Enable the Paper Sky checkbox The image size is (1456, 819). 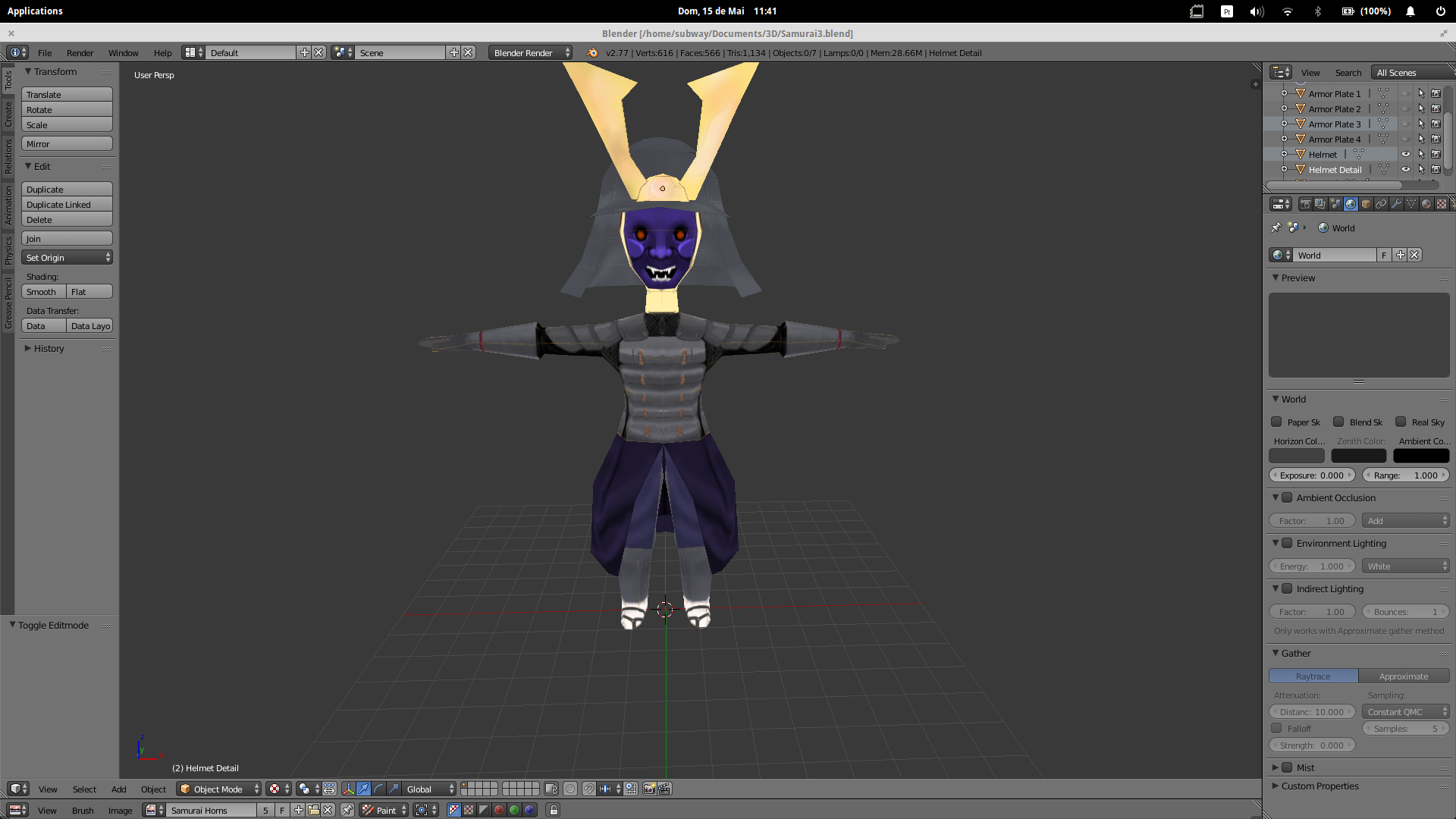click(1276, 422)
